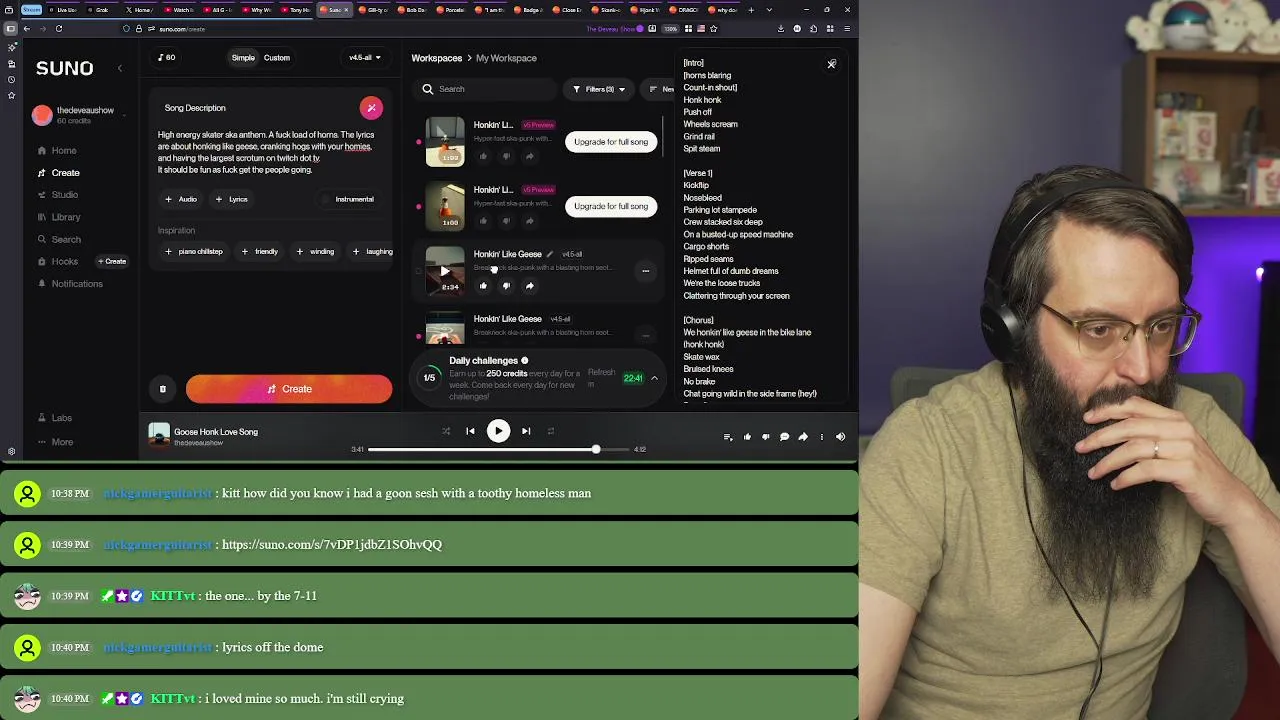Click into the Song Description text area
1280x720 pixels.
click(x=270, y=152)
